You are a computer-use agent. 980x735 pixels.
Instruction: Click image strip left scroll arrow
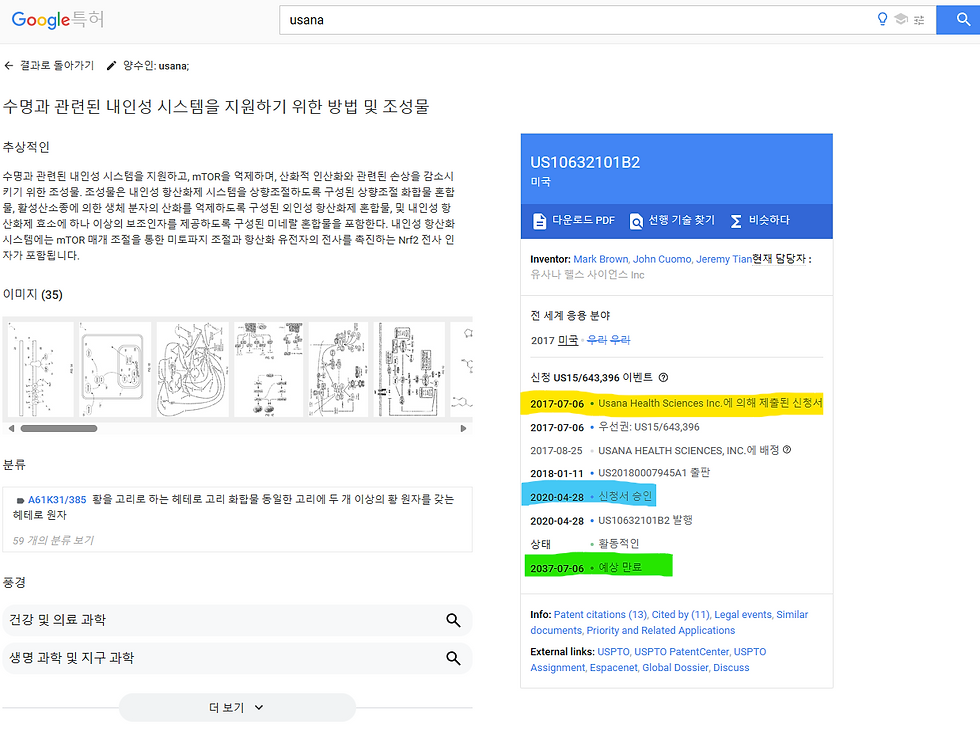click(11, 429)
